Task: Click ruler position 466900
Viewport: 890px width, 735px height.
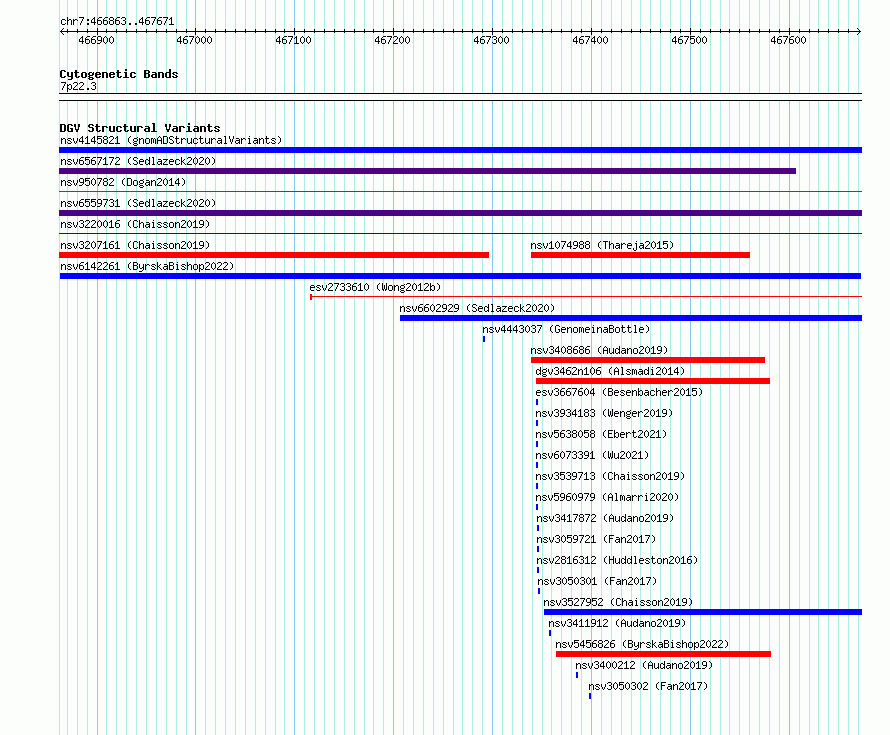Action: 96,40
